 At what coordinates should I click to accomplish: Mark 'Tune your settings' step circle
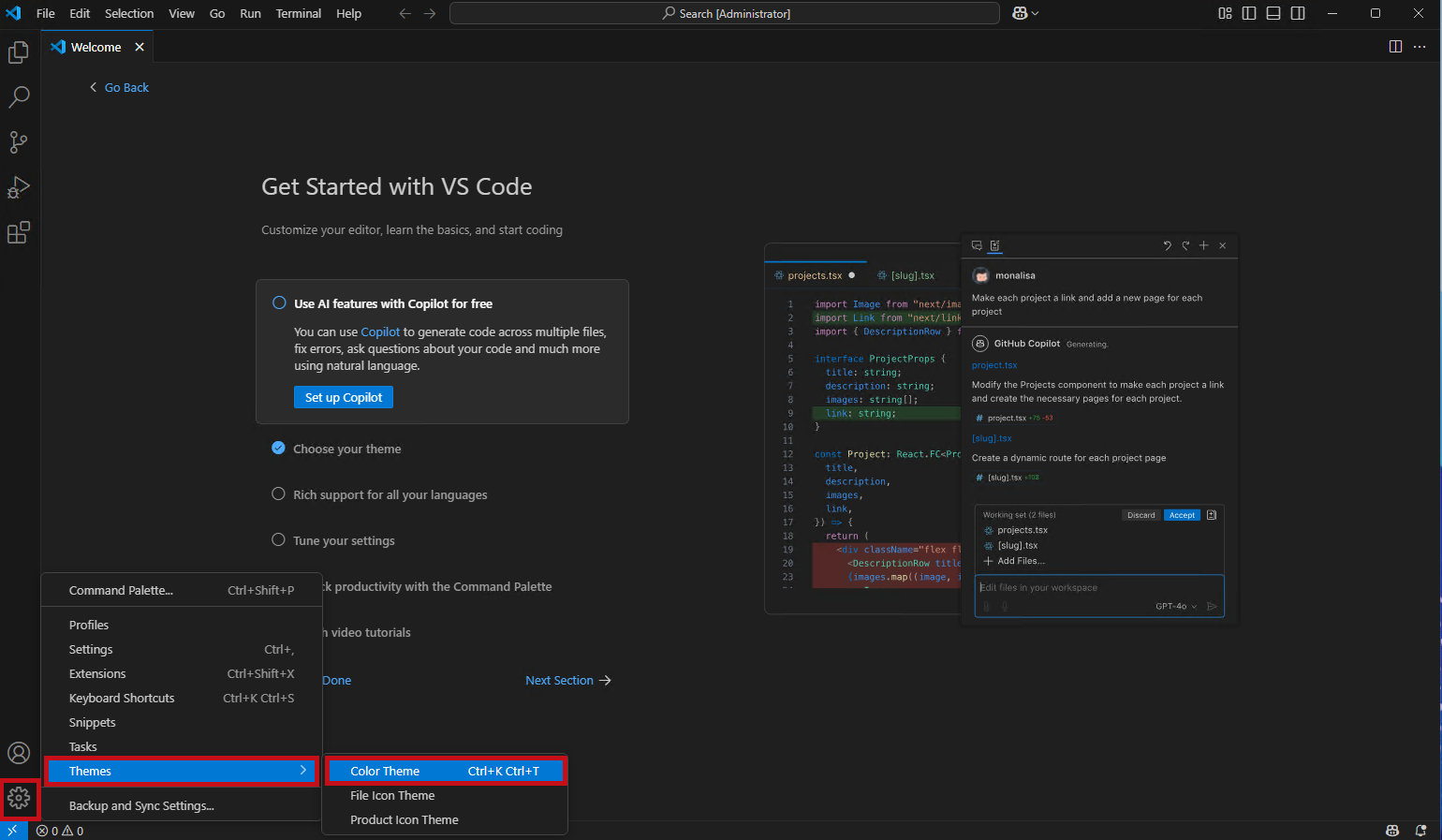(278, 539)
